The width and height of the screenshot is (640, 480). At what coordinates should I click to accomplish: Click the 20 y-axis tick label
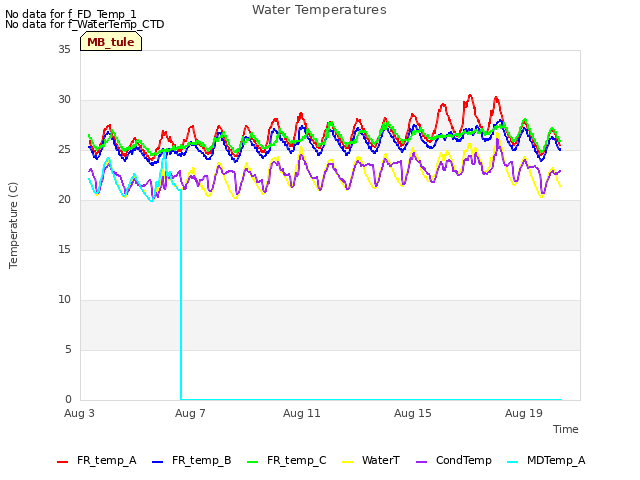[x=64, y=200]
